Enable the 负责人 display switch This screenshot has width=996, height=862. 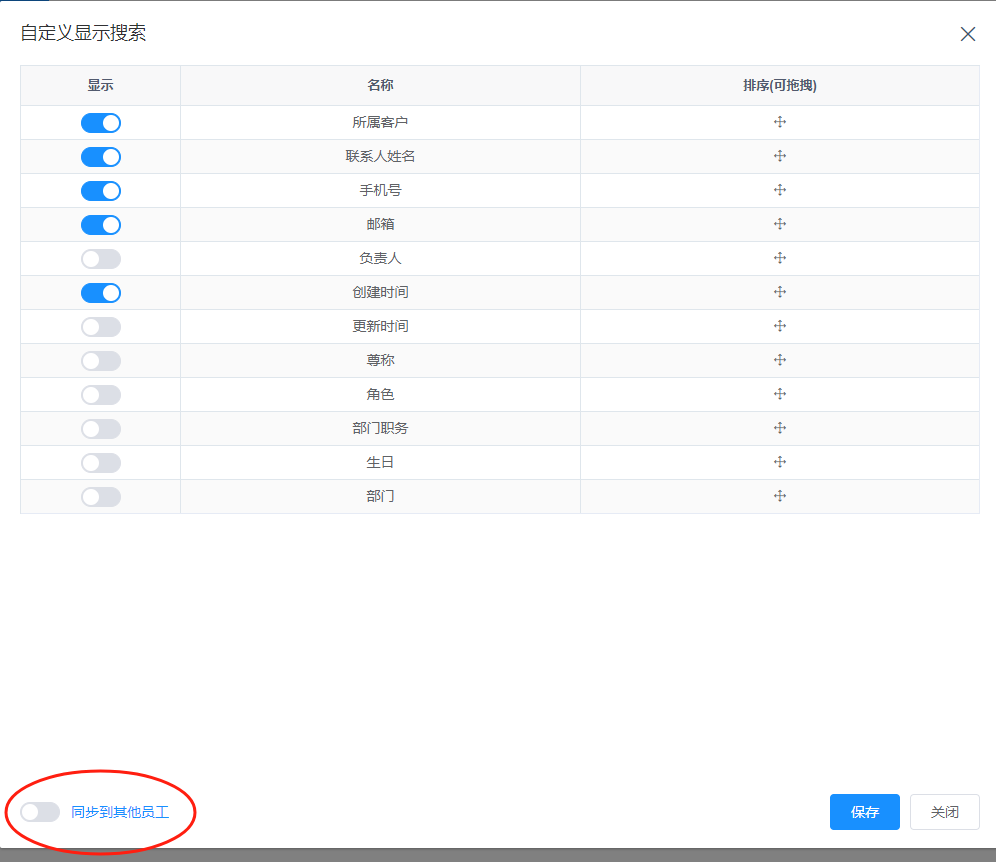101,259
